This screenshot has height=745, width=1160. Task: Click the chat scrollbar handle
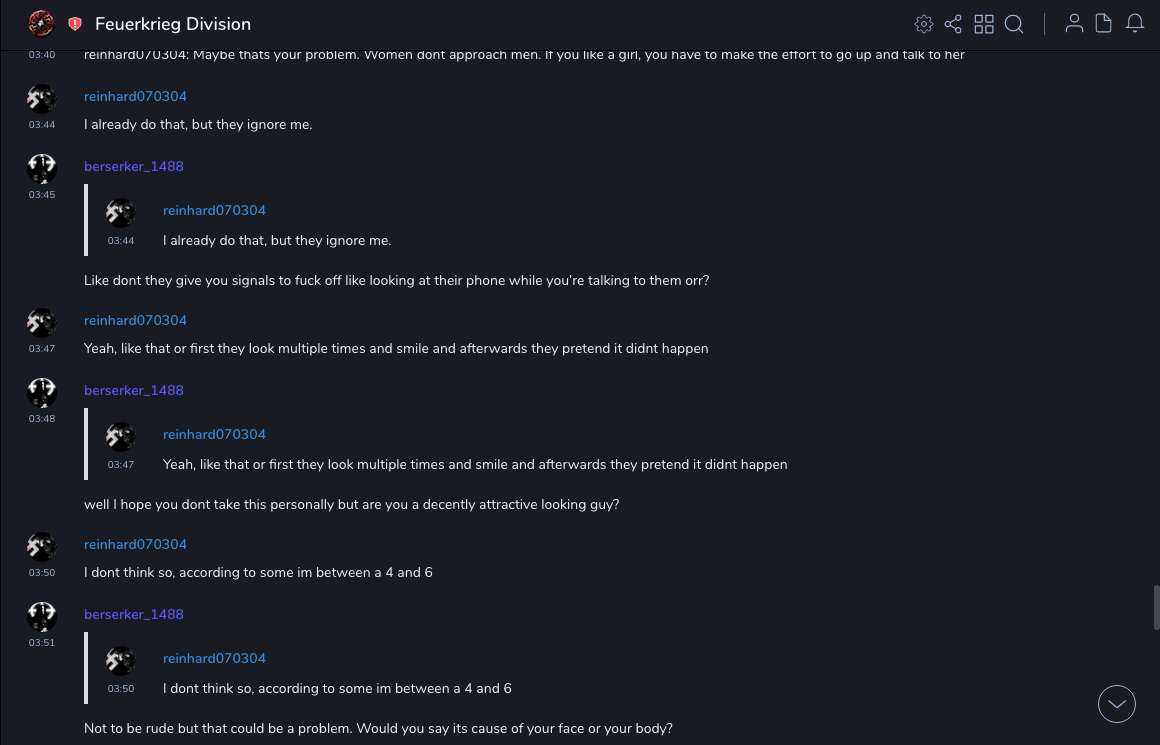click(1156, 607)
